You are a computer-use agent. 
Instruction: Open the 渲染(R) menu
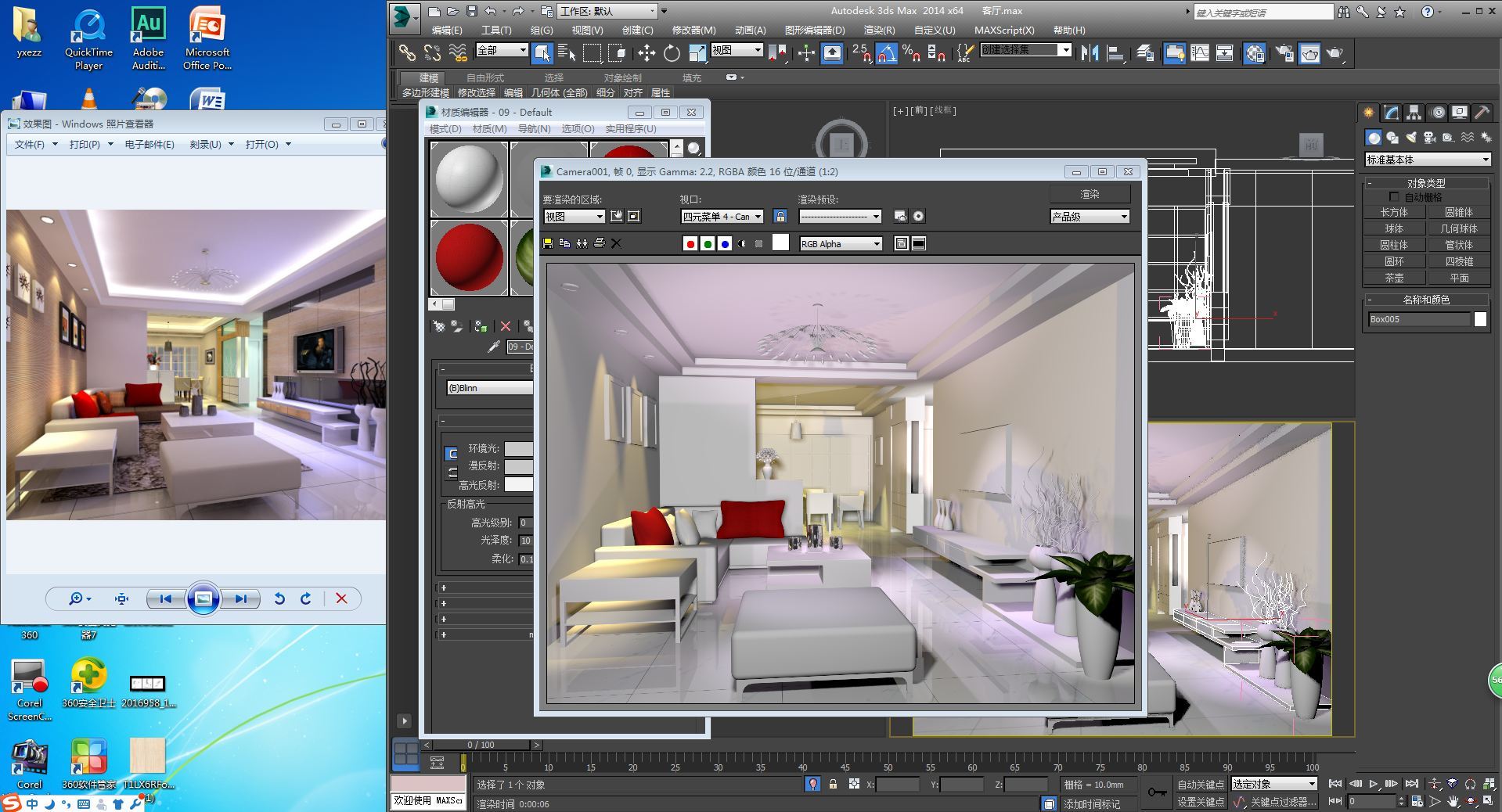[x=879, y=30]
